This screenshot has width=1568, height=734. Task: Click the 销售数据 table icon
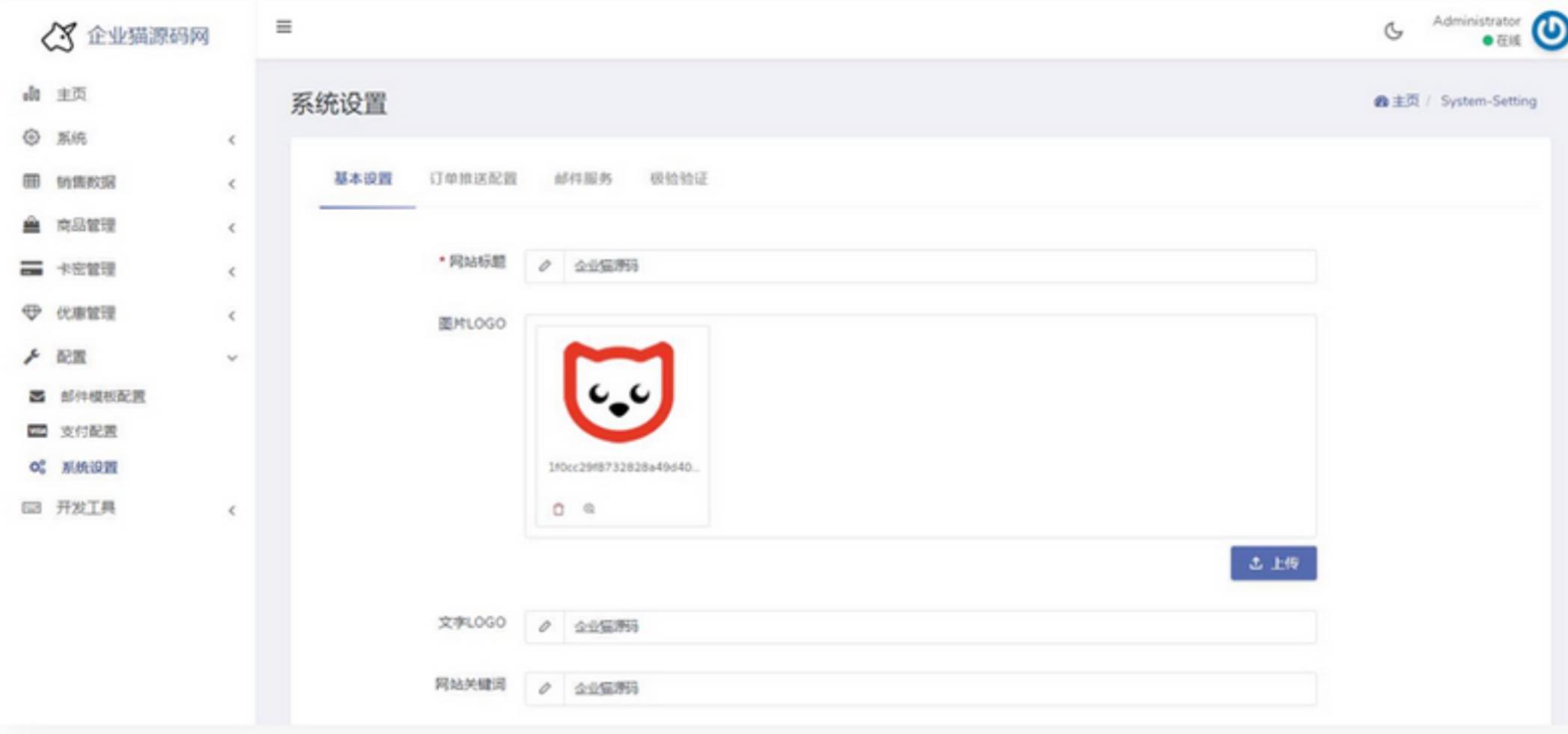click(31, 181)
